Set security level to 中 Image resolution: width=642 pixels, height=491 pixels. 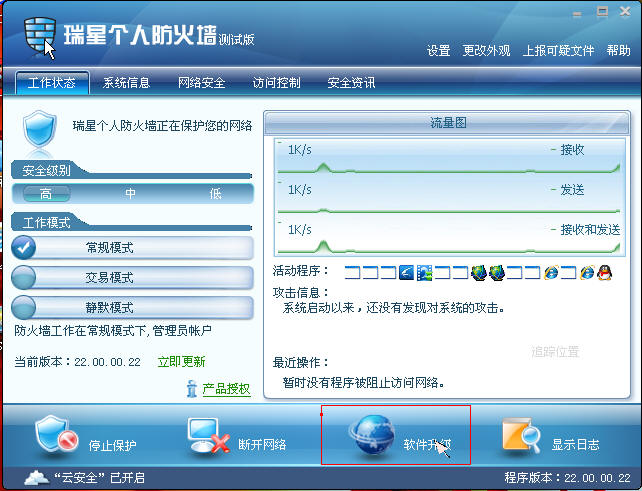click(130, 193)
